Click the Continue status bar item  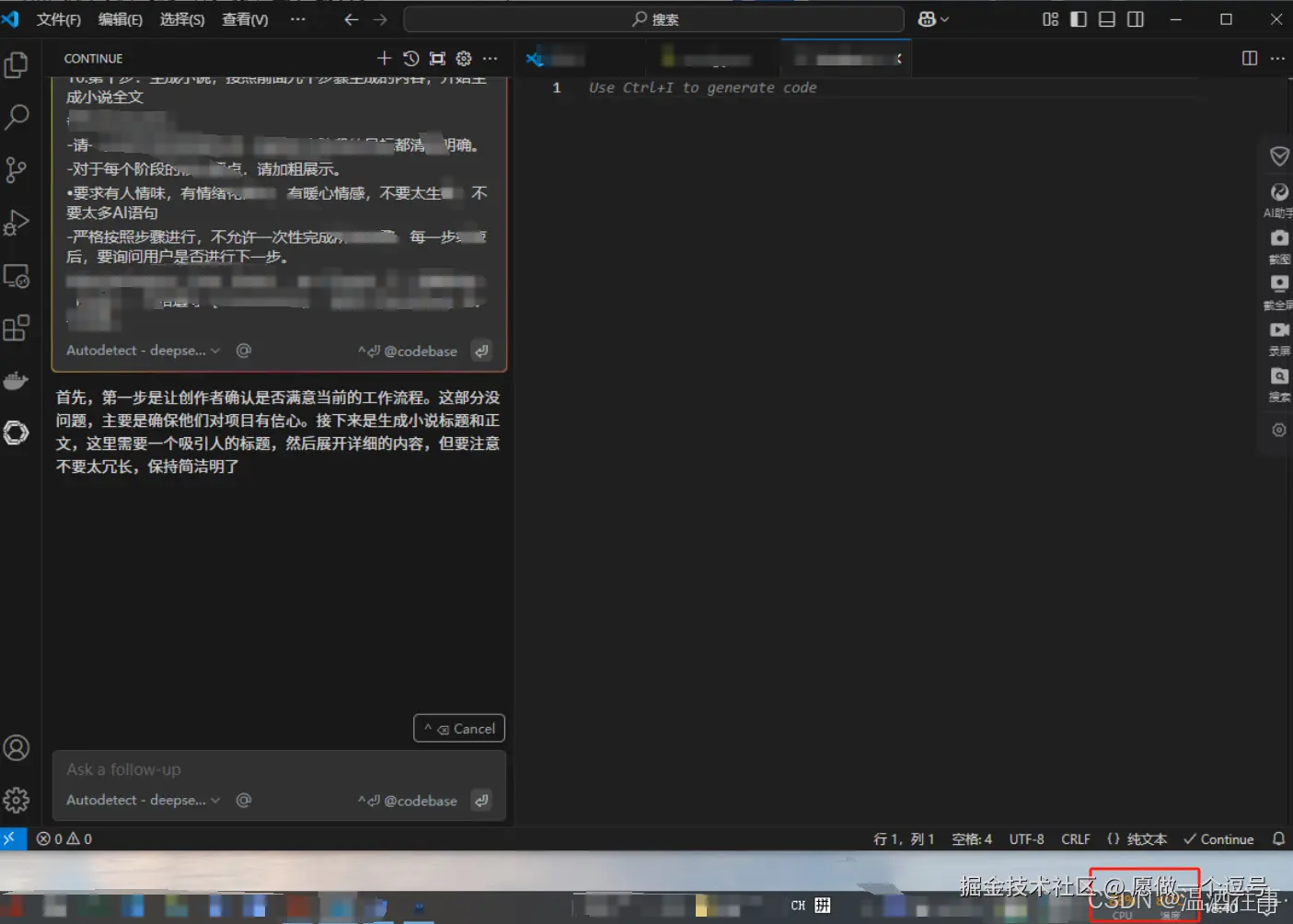pos(1218,838)
